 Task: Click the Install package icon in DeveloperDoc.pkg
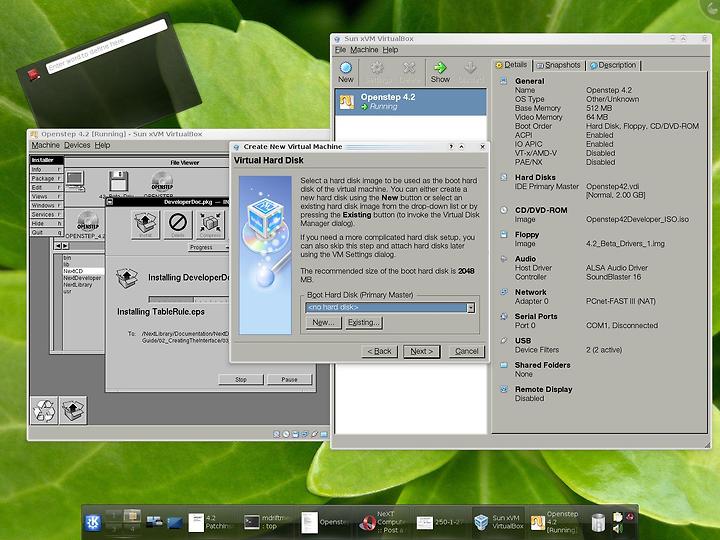(x=145, y=224)
